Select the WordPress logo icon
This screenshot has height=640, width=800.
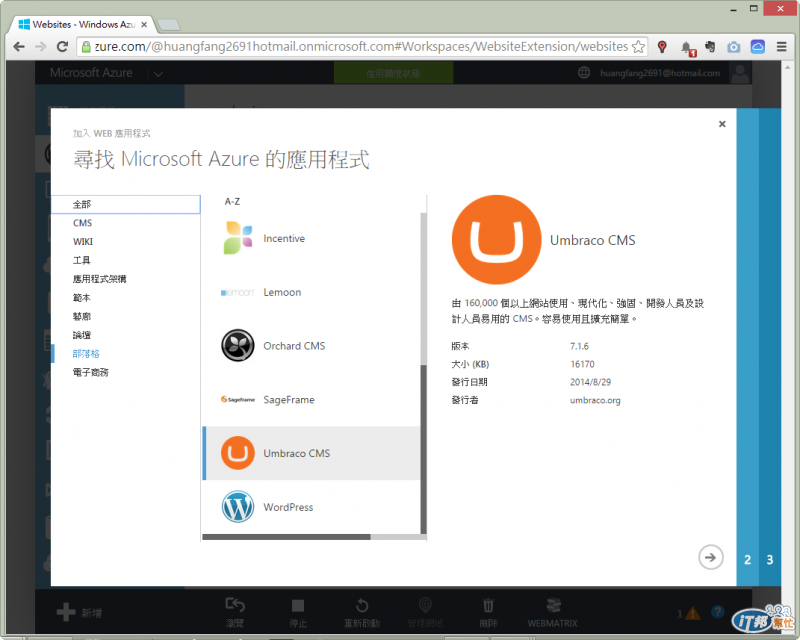(238, 507)
